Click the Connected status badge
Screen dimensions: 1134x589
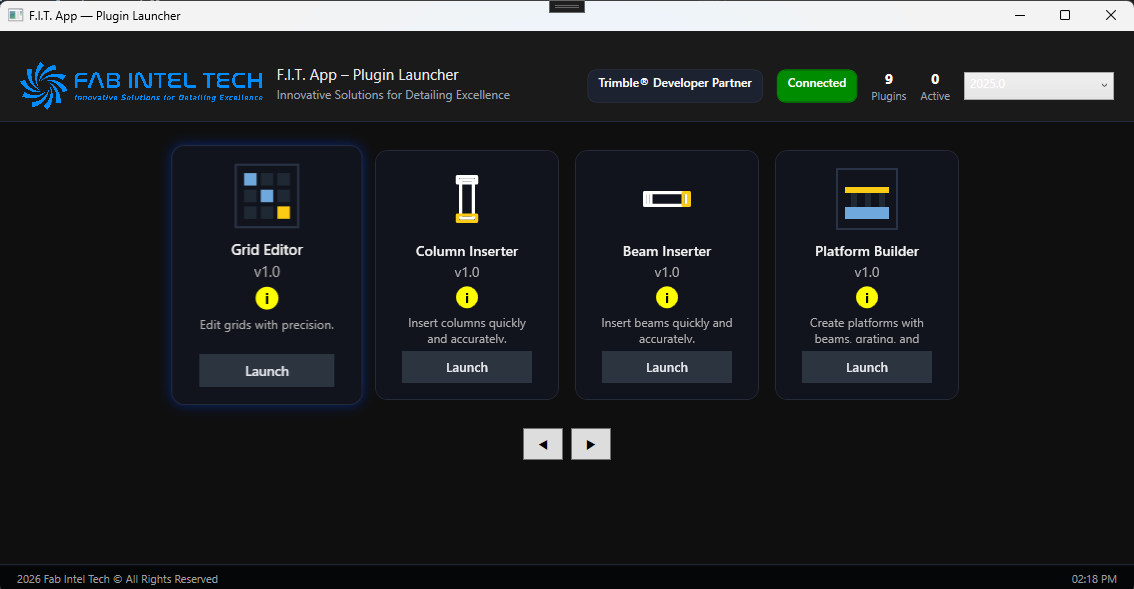[817, 85]
